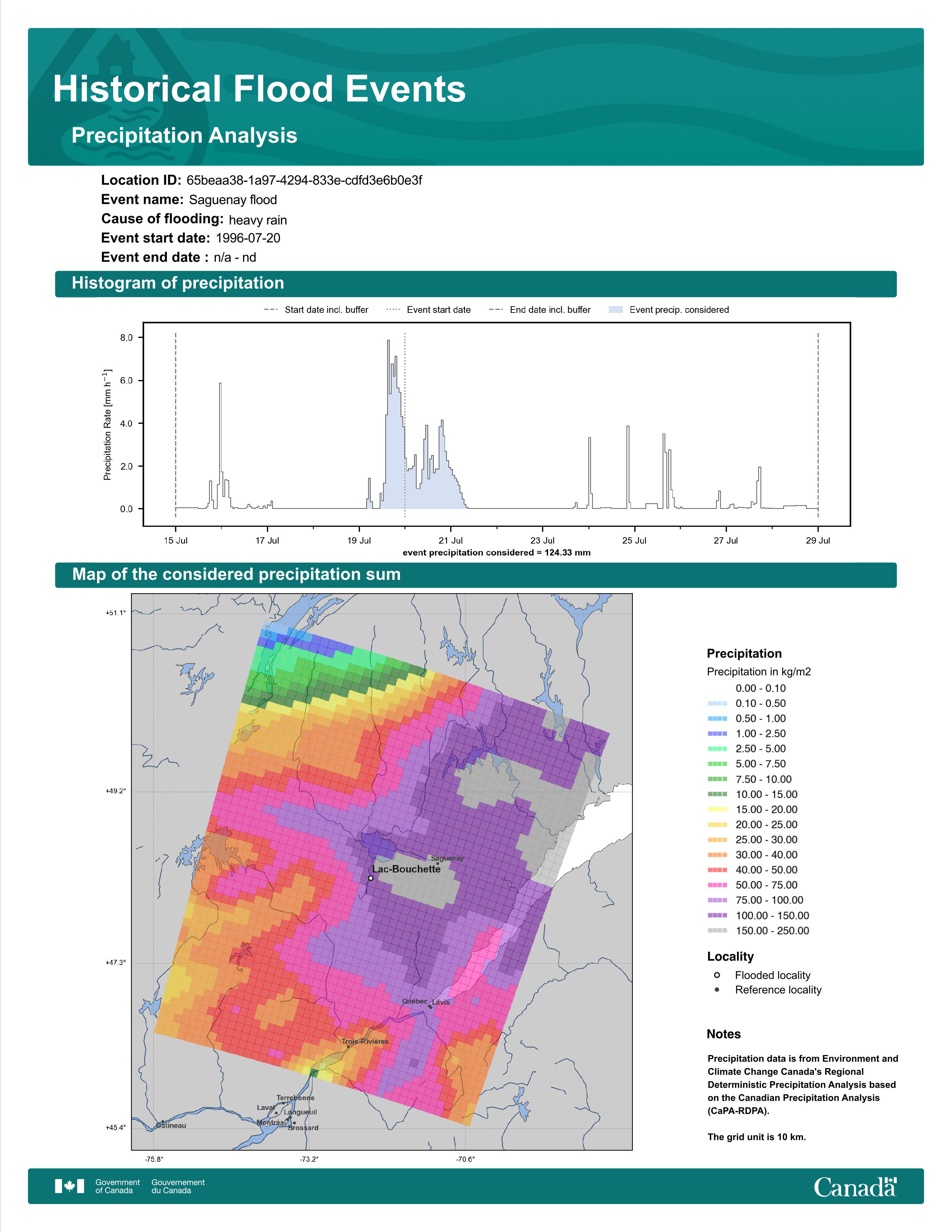Click the 50.00 - 75.00 pink legend swatch
This screenshot has height=1232, width=952.
pos(717,885)
